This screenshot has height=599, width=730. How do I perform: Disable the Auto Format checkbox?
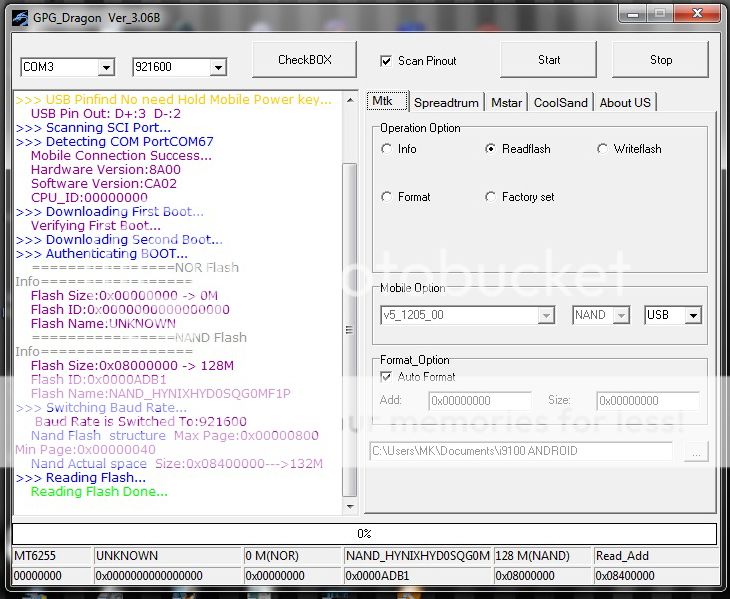click(x=386, y=377)
